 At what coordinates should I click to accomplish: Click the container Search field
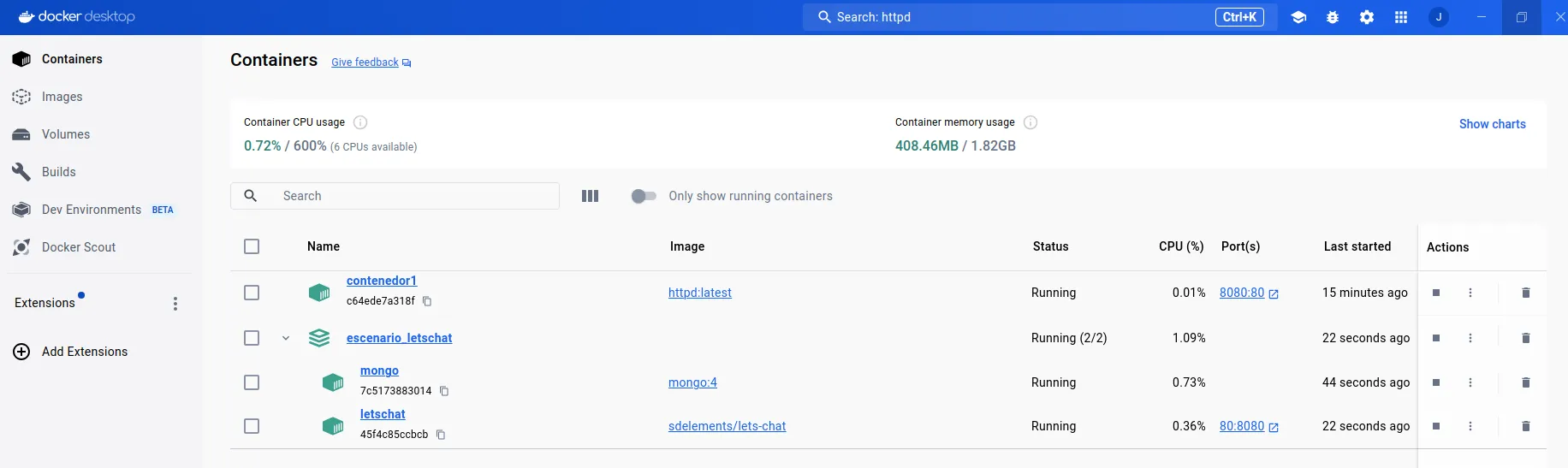(x=411, y=196)
